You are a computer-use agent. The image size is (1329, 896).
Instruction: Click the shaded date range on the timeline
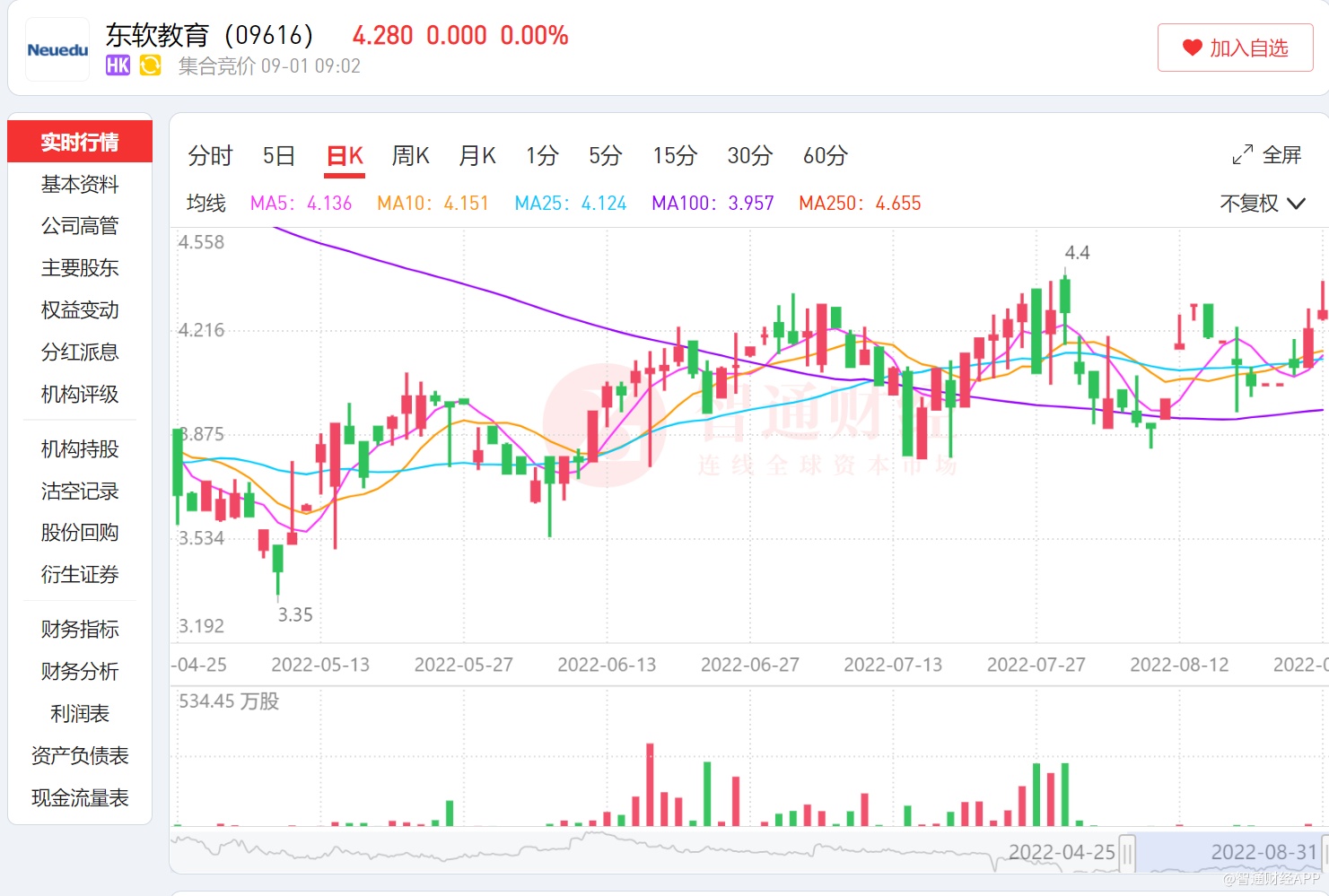(1225, 853)
